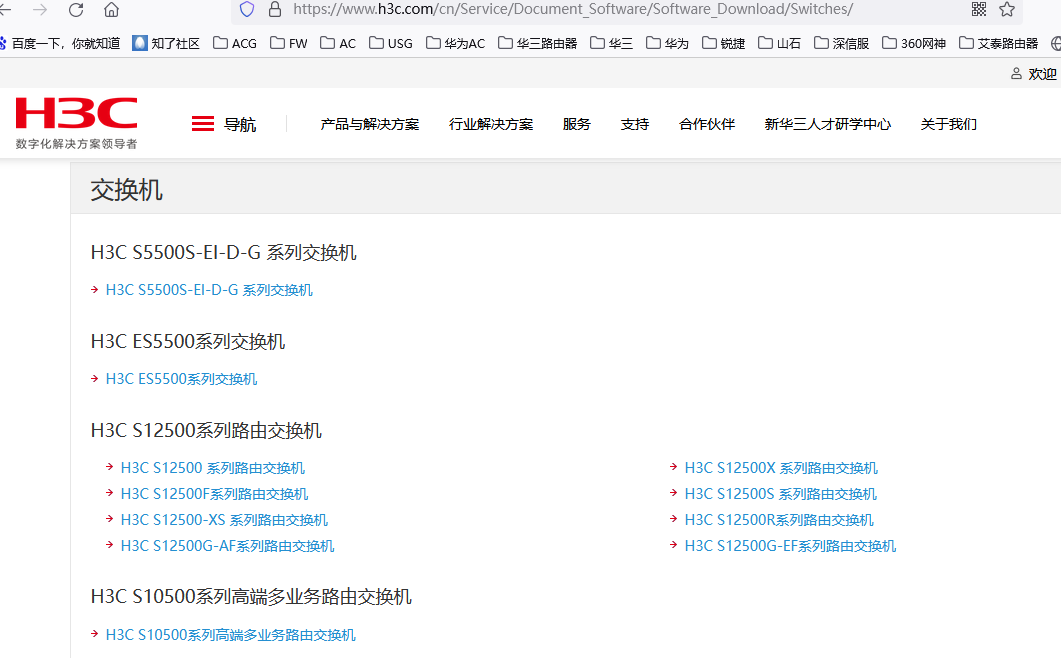Click the H3C ES5500系列交换机 section heading
This screenshot has width=1061, height=658.
188,341
